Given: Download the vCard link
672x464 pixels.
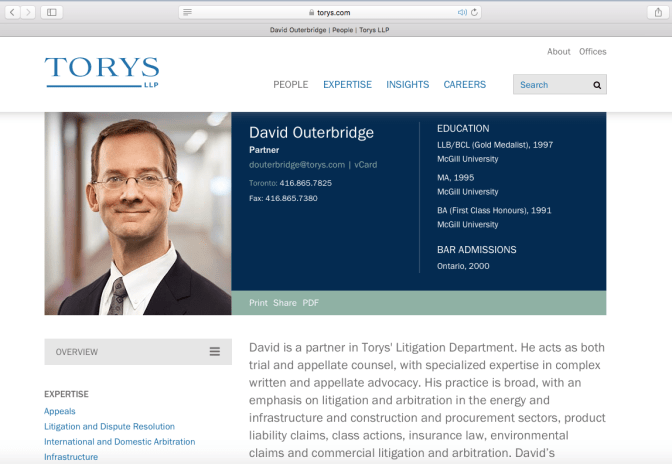Looking at the screenshot, I should click(x=366, y=164).
